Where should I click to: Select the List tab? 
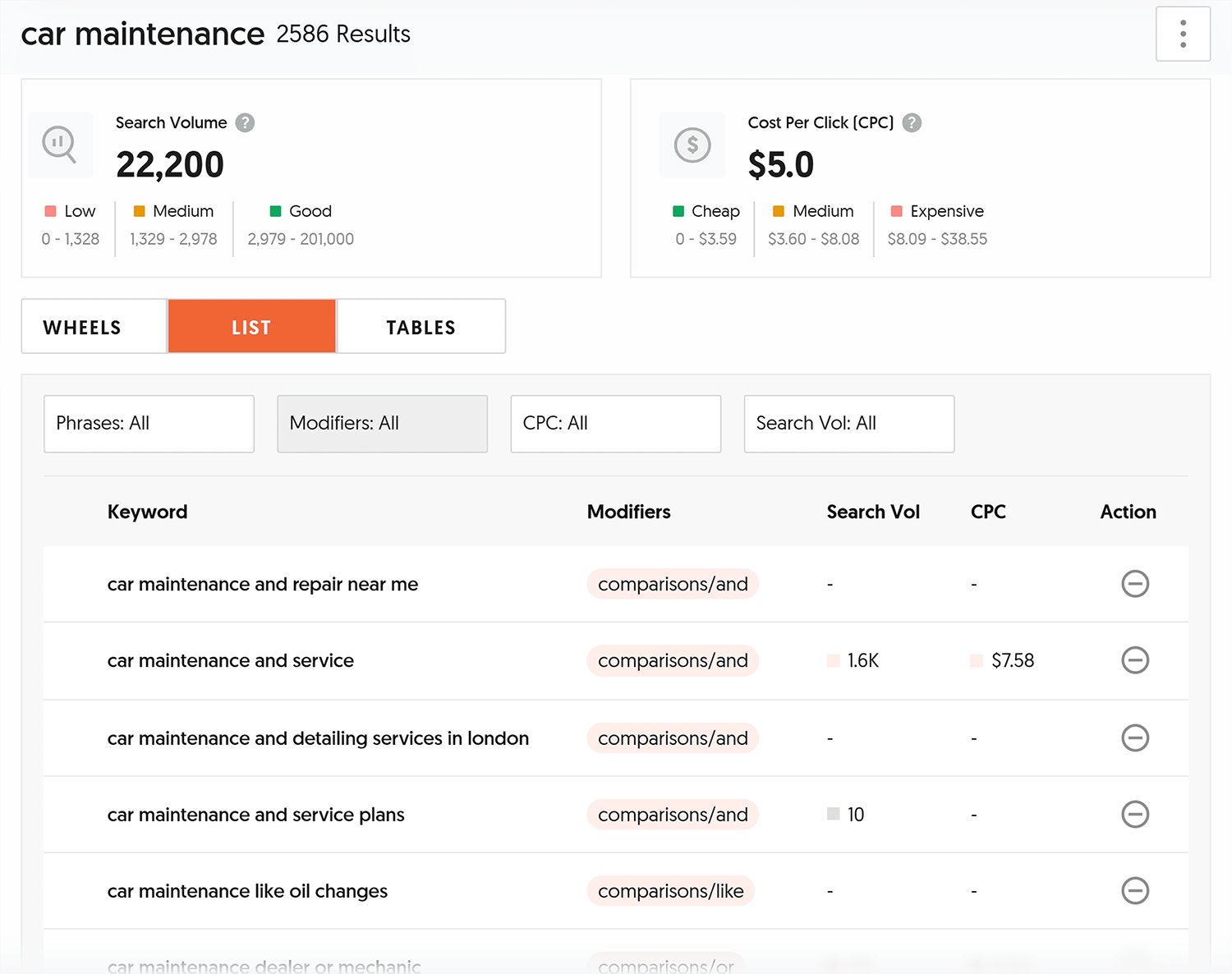[251, 327]
